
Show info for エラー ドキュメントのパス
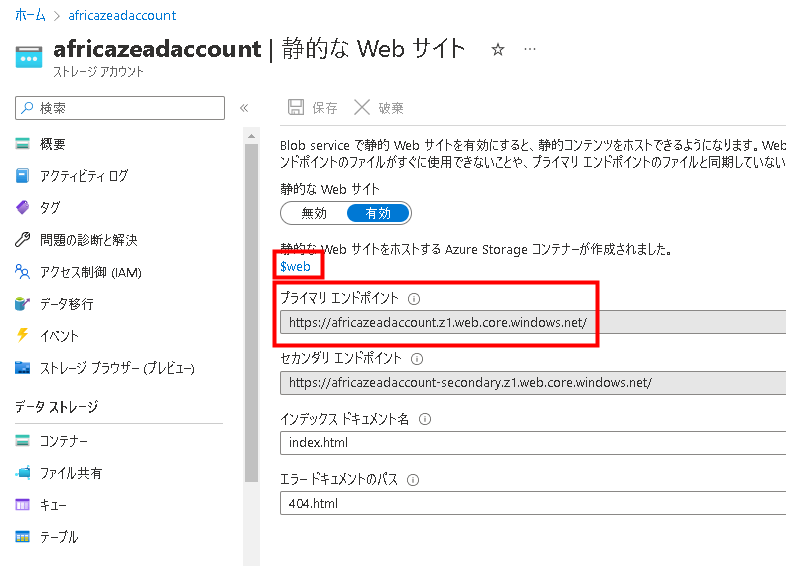tap(413, 480)
